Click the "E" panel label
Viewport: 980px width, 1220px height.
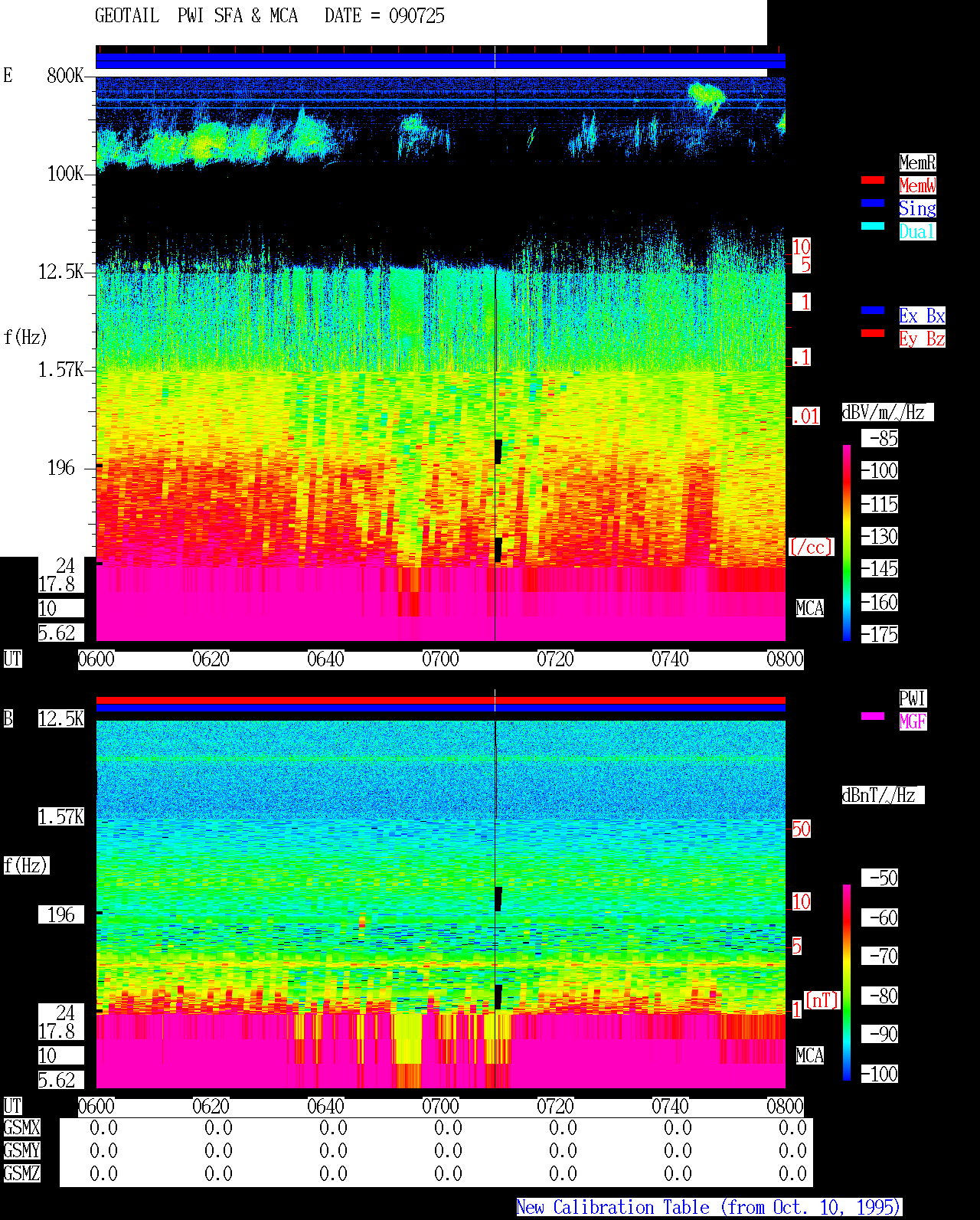point(8,75)
